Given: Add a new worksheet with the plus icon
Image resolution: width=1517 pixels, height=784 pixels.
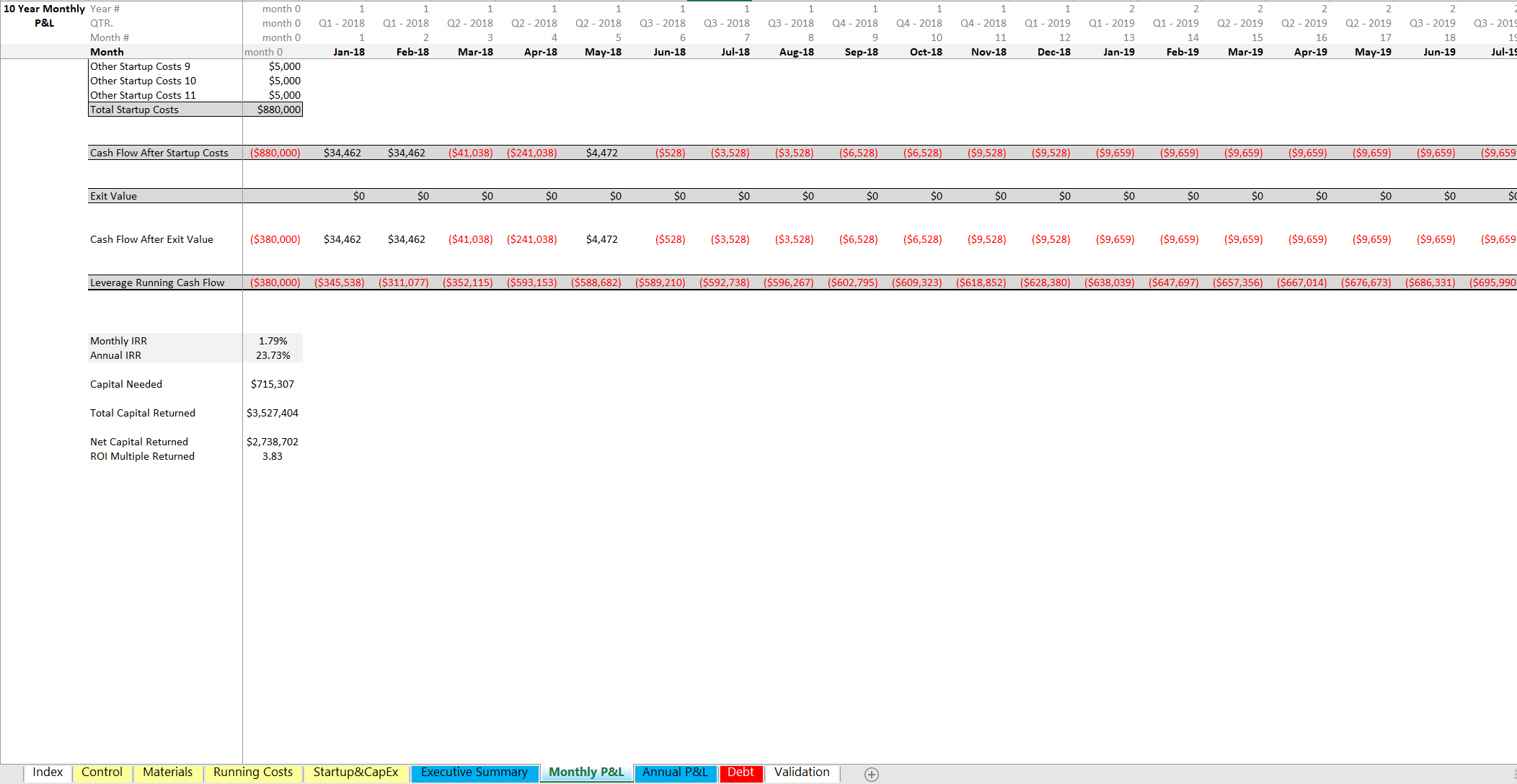Looking at the screenshot, I should (x=872, y=774).
